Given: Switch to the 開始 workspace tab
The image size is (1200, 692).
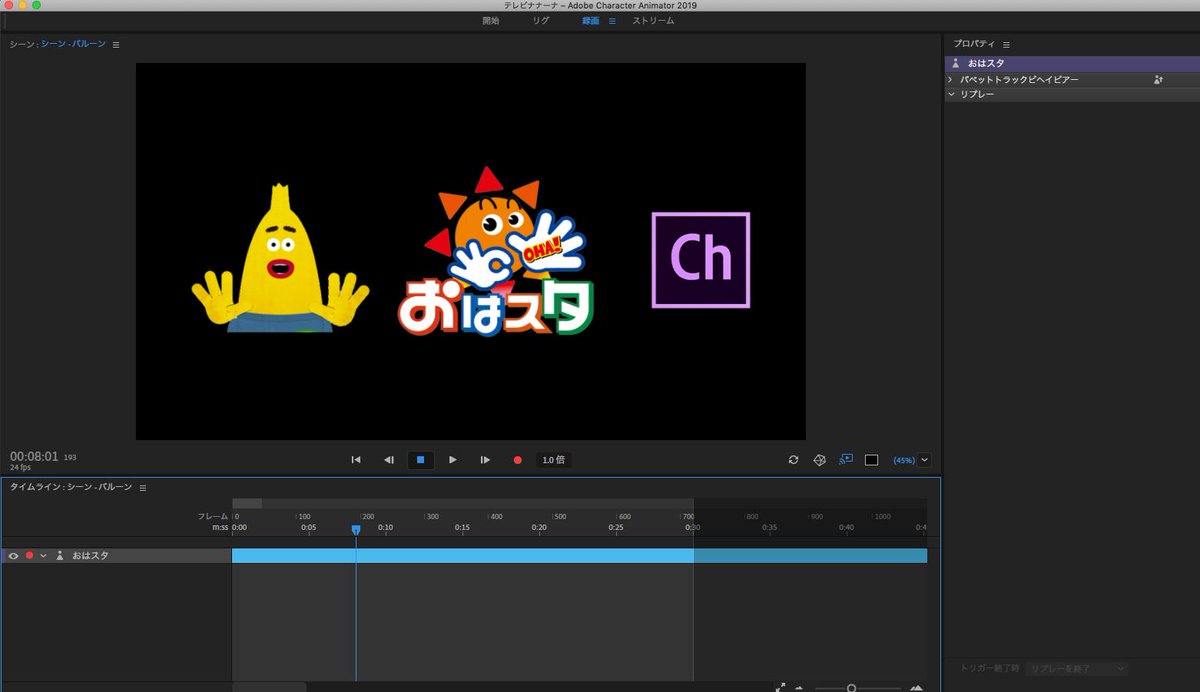Looking at the screenshot, I should (x=490, y=20).
